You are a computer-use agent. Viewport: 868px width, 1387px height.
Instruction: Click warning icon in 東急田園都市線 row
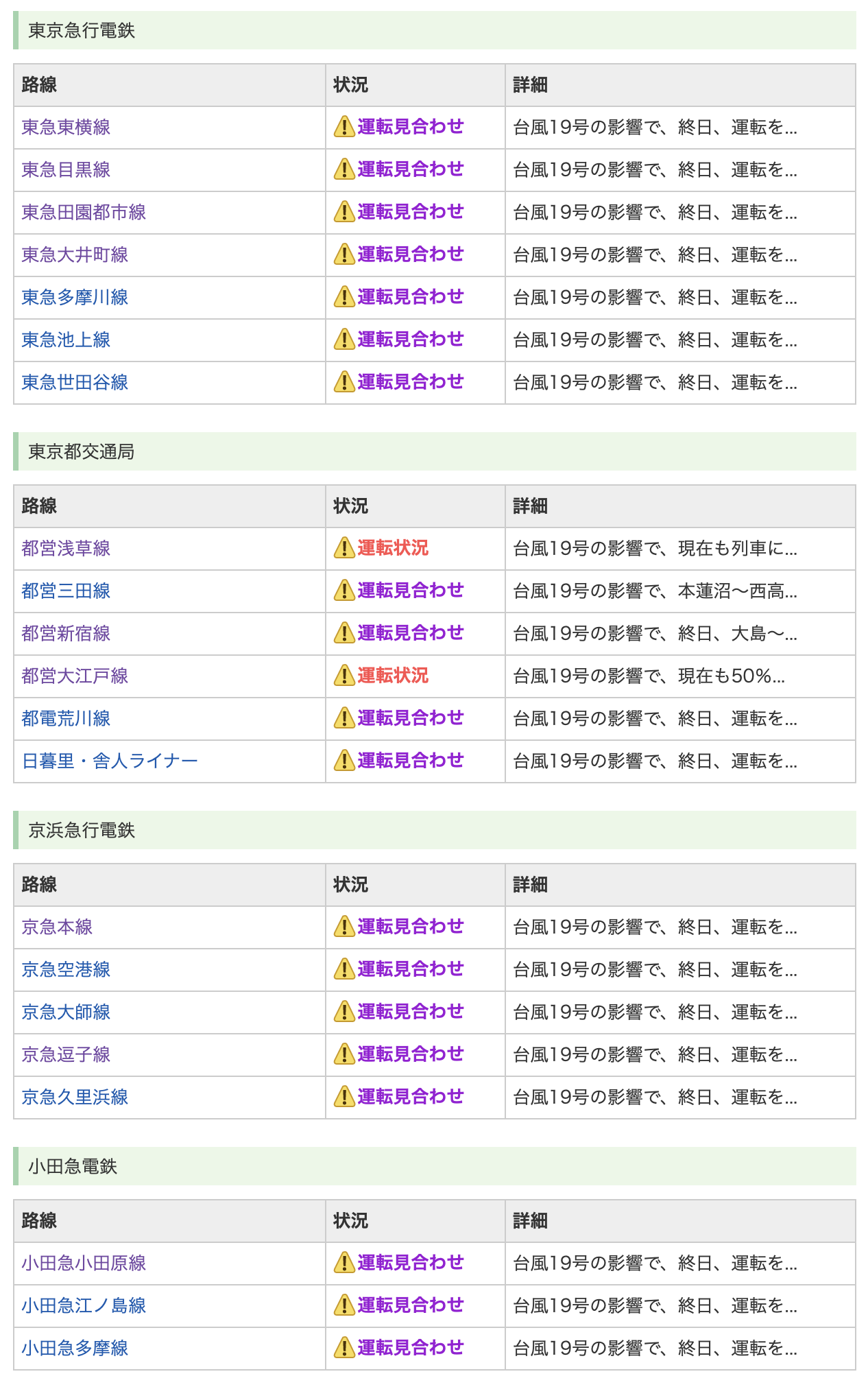pos(344,212)
